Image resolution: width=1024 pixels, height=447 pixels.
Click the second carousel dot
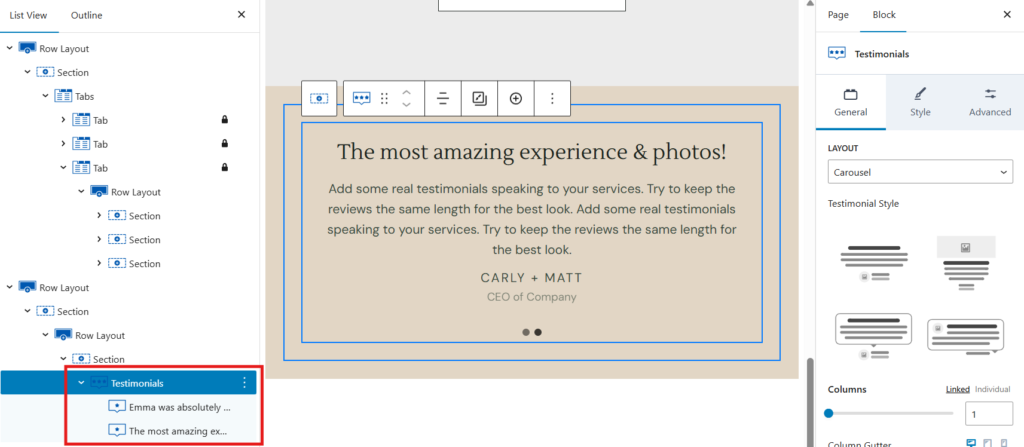click(538, 332)
